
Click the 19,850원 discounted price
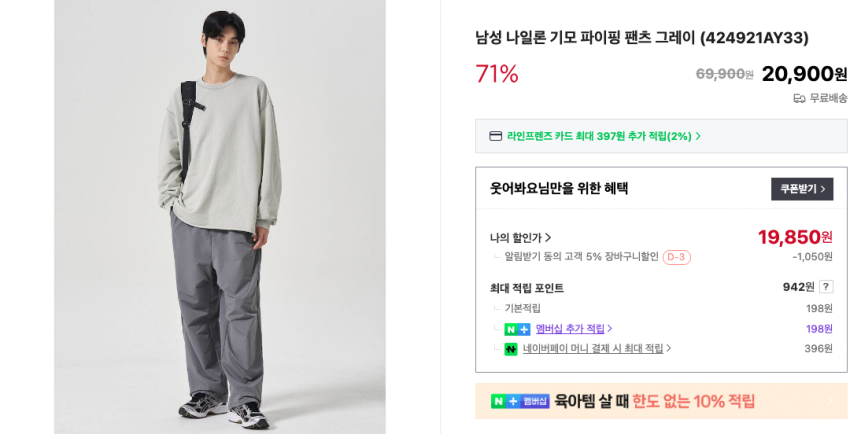(x=794, y=237)
